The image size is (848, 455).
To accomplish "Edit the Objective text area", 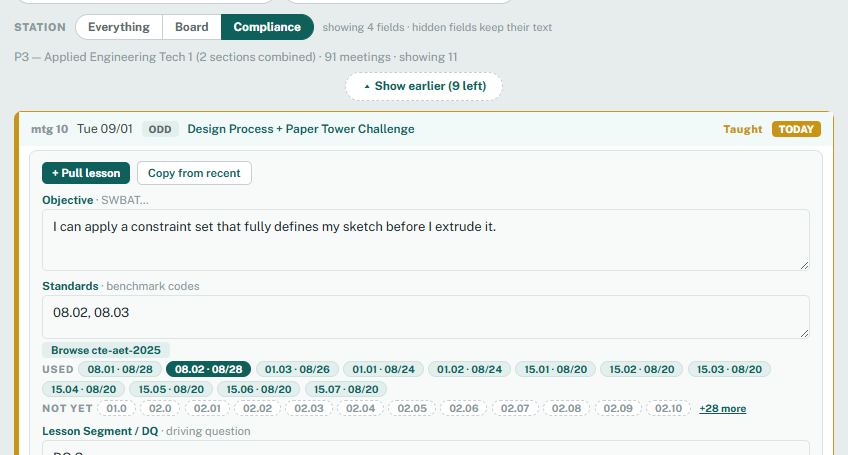I will pyautogui.click(x=426, y=240).
